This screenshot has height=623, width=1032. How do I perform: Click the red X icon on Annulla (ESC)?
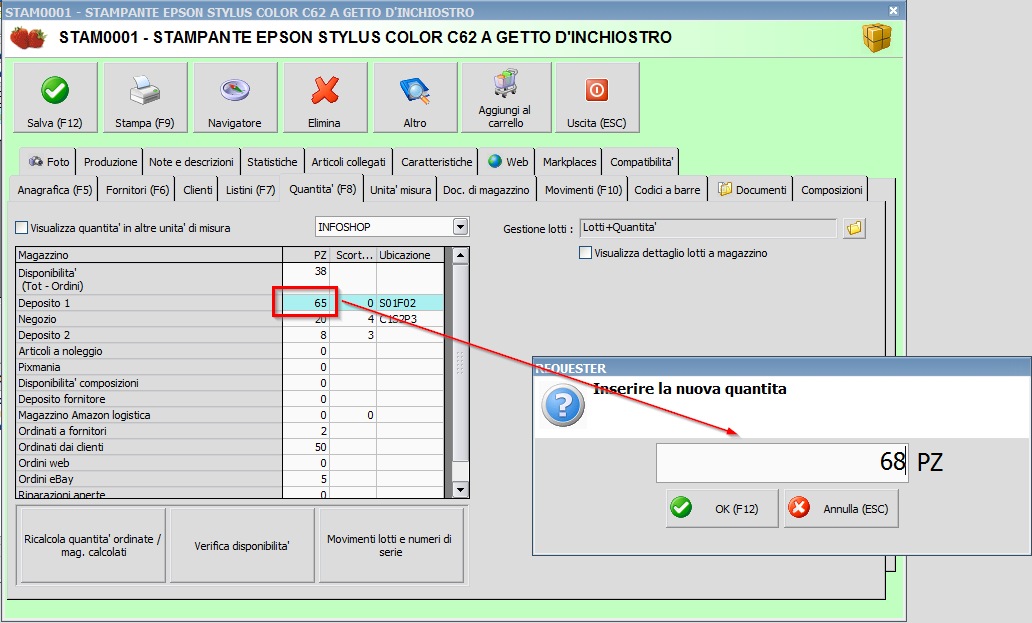coord(799,508)
